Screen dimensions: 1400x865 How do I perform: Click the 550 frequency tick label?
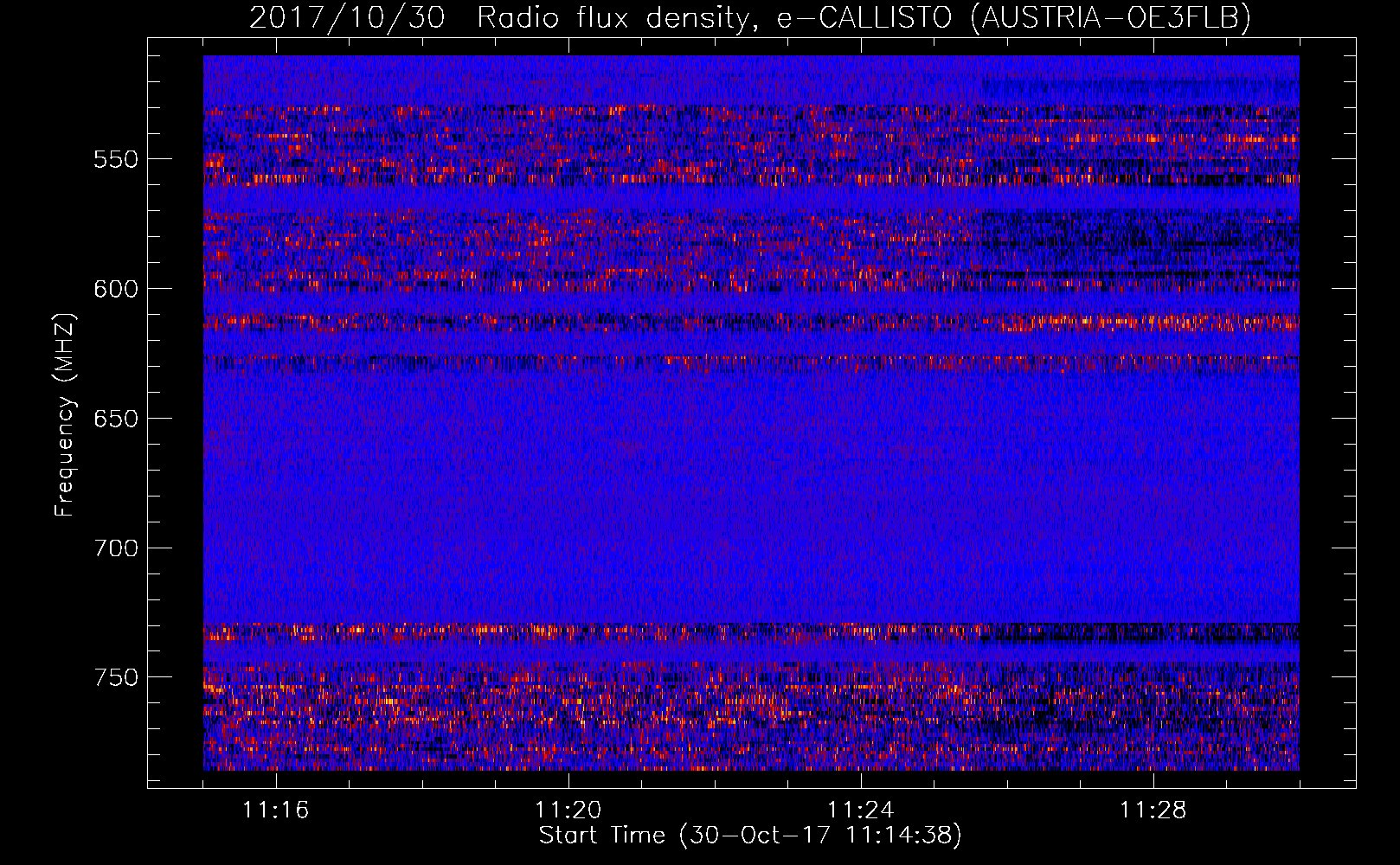[x=116, y=159]
